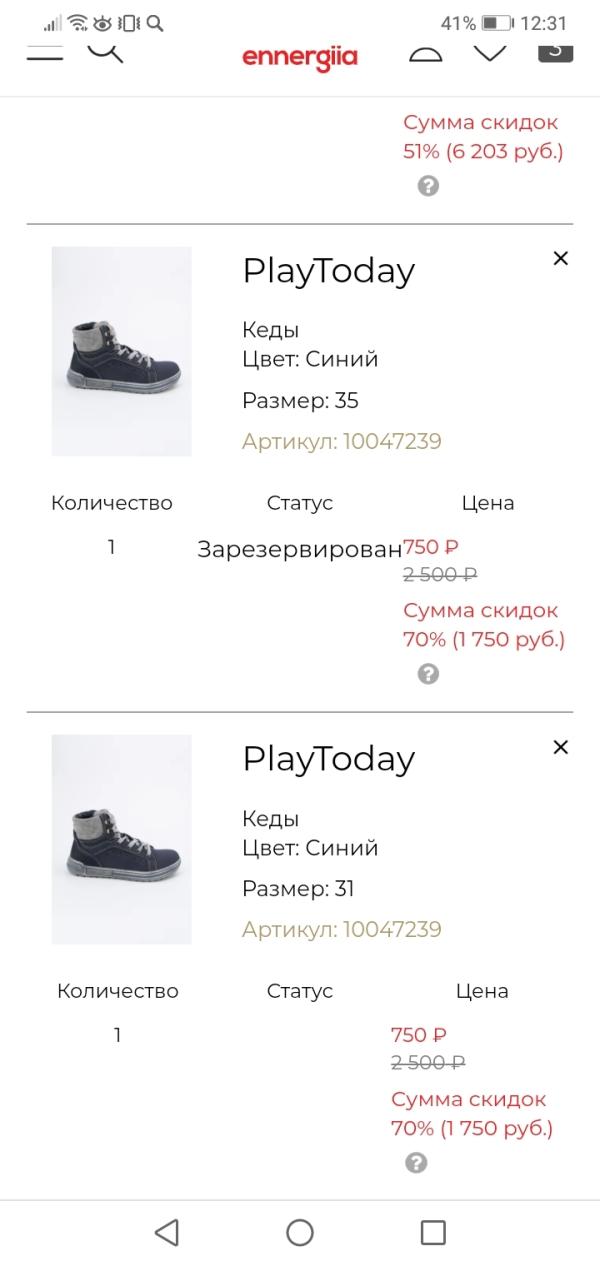Open PlayToday title of size 31 item

click(x=328, y=759)
